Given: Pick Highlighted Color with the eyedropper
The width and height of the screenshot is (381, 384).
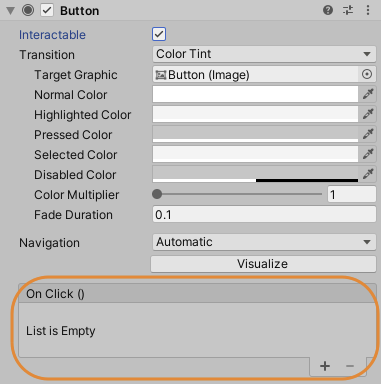Looking at the screenshot, I should coord(368,114).
